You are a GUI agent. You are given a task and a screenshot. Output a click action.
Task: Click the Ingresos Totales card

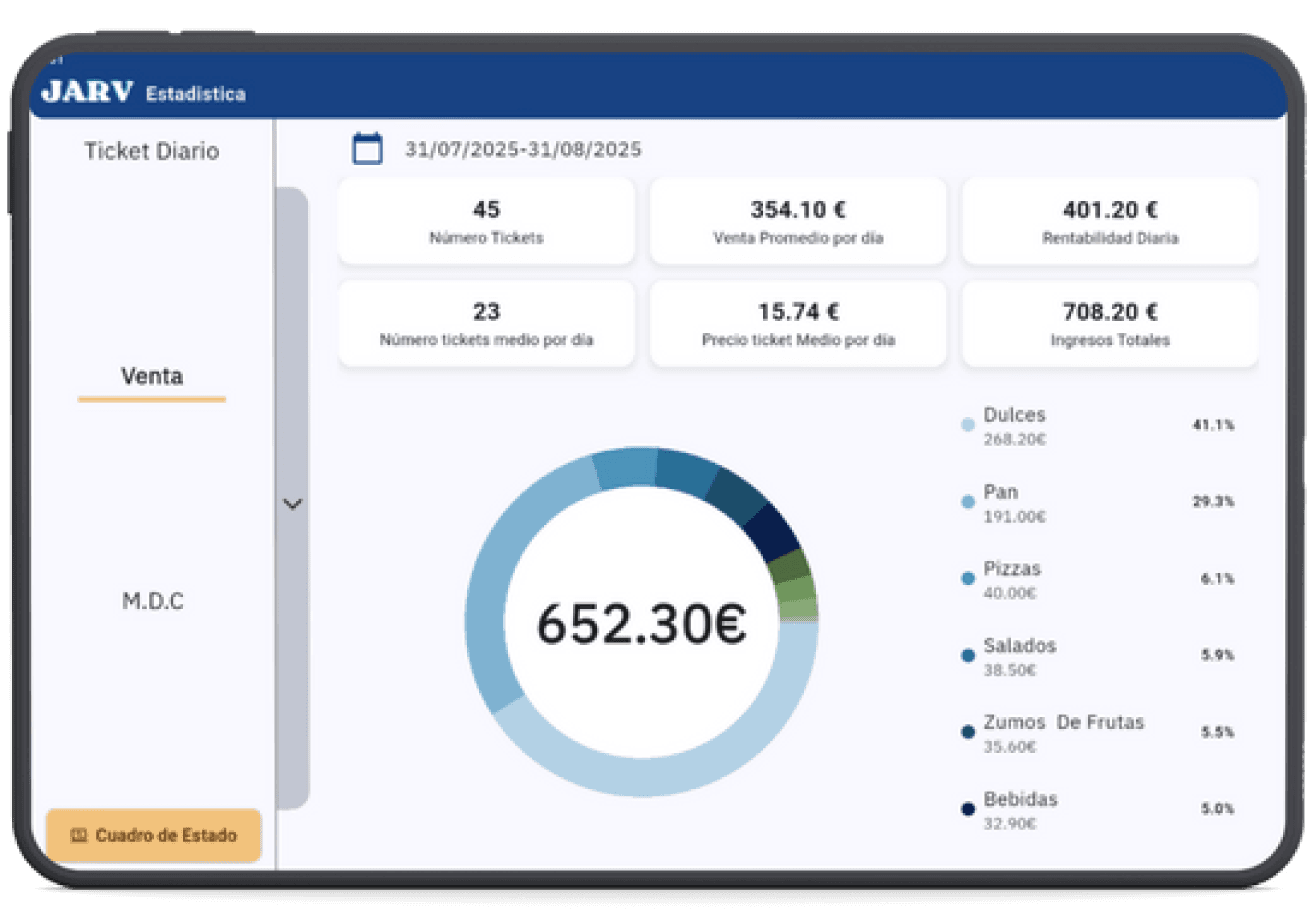point(1110,324)
